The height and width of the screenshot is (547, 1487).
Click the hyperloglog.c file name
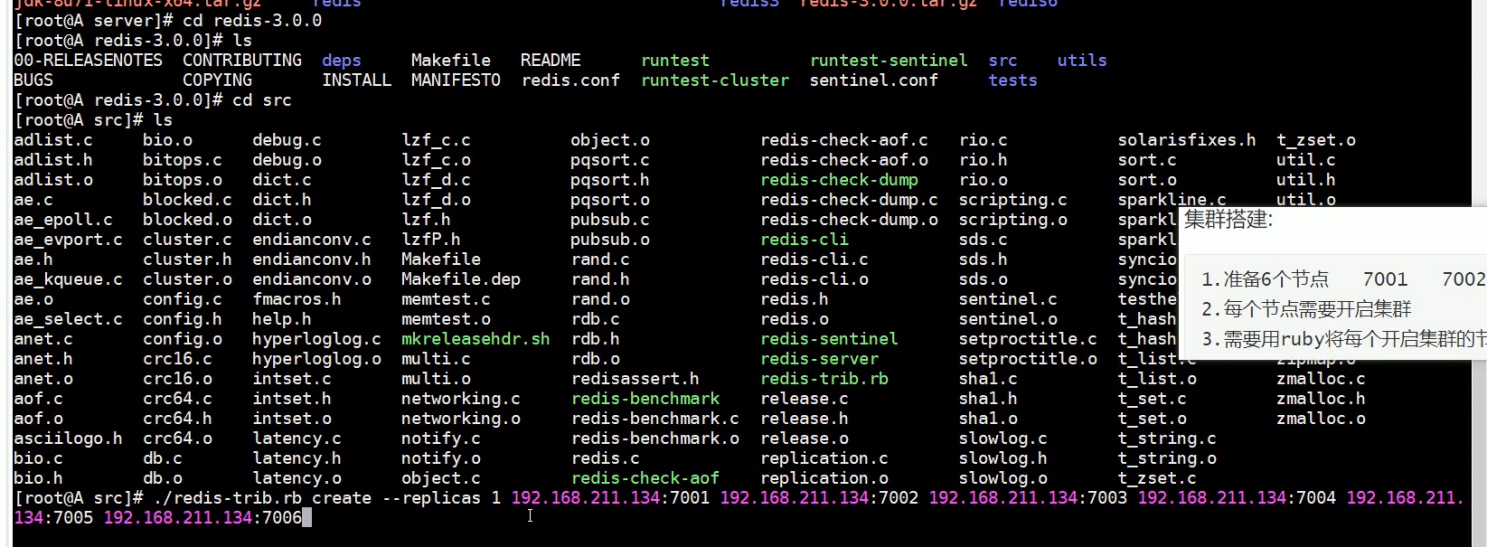[316, 339]
